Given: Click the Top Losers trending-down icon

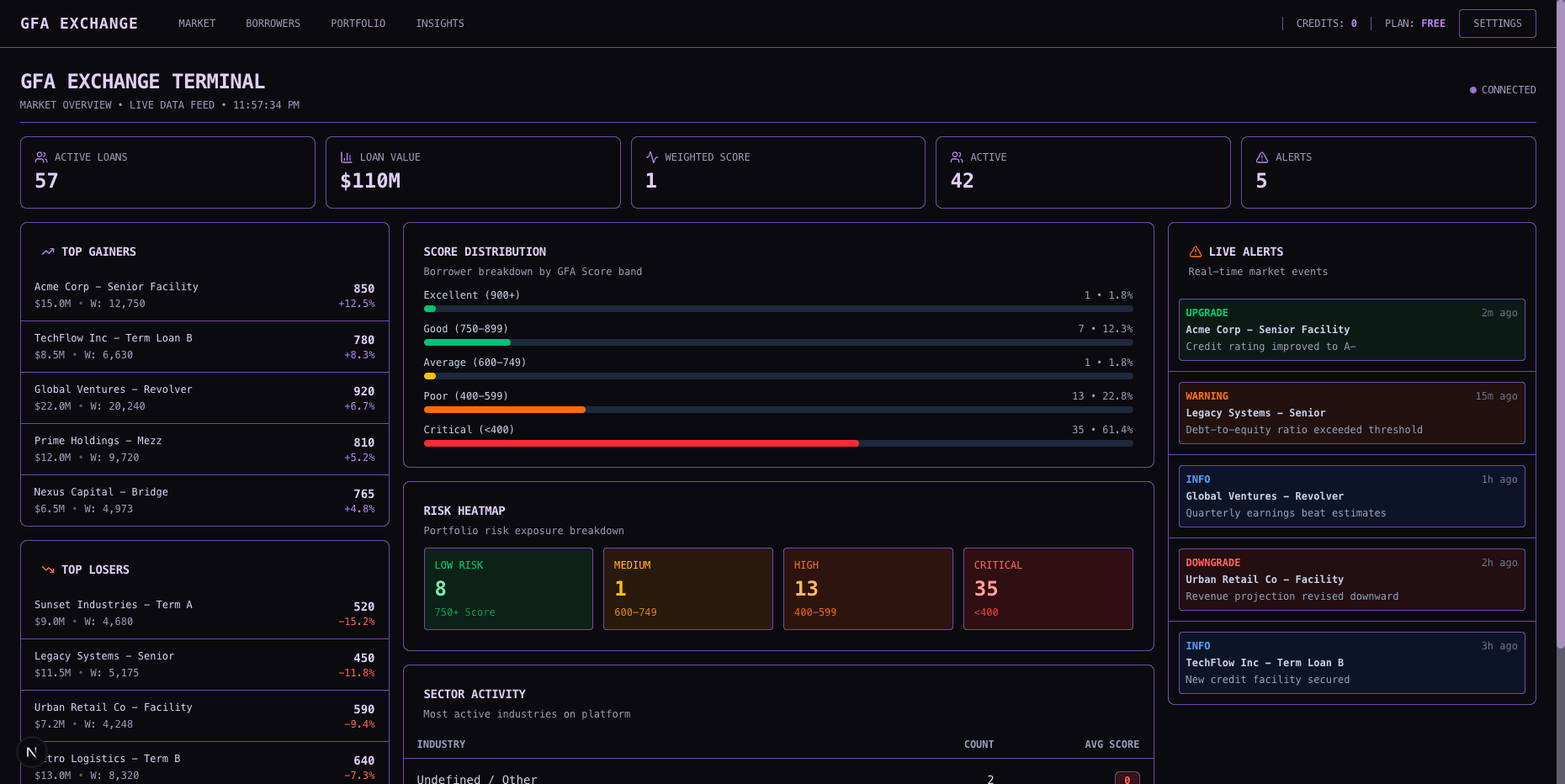Looking at the screenshot, I should point(47,569).
